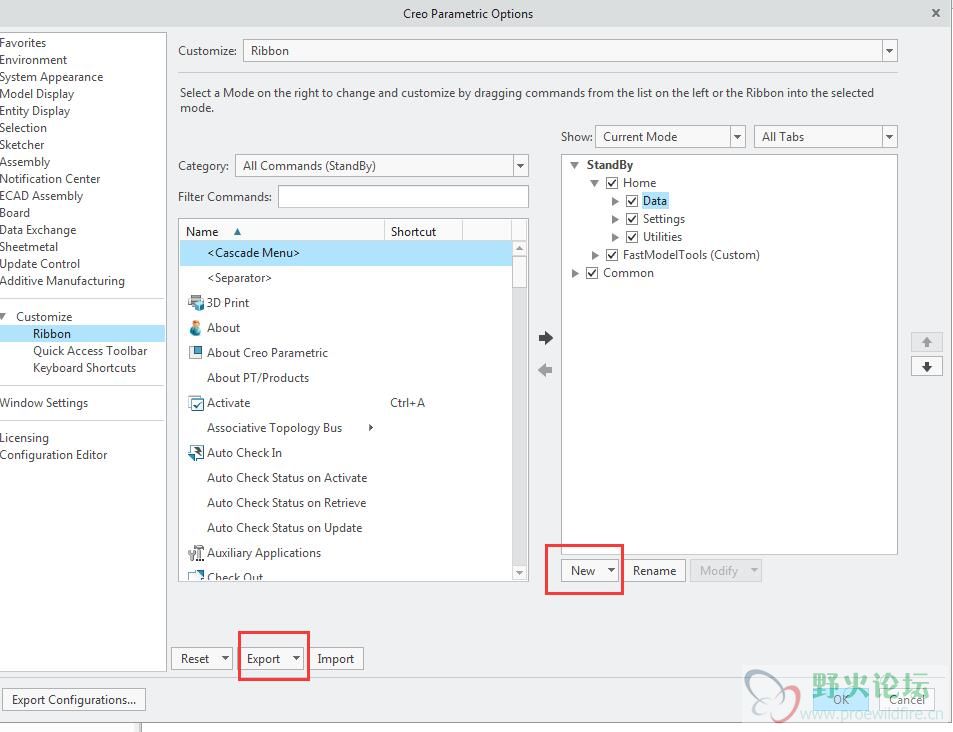The height and width of the screenshot is (732, 953).
Task: Uncheck the Common checkbox
Action: [592, 273]
